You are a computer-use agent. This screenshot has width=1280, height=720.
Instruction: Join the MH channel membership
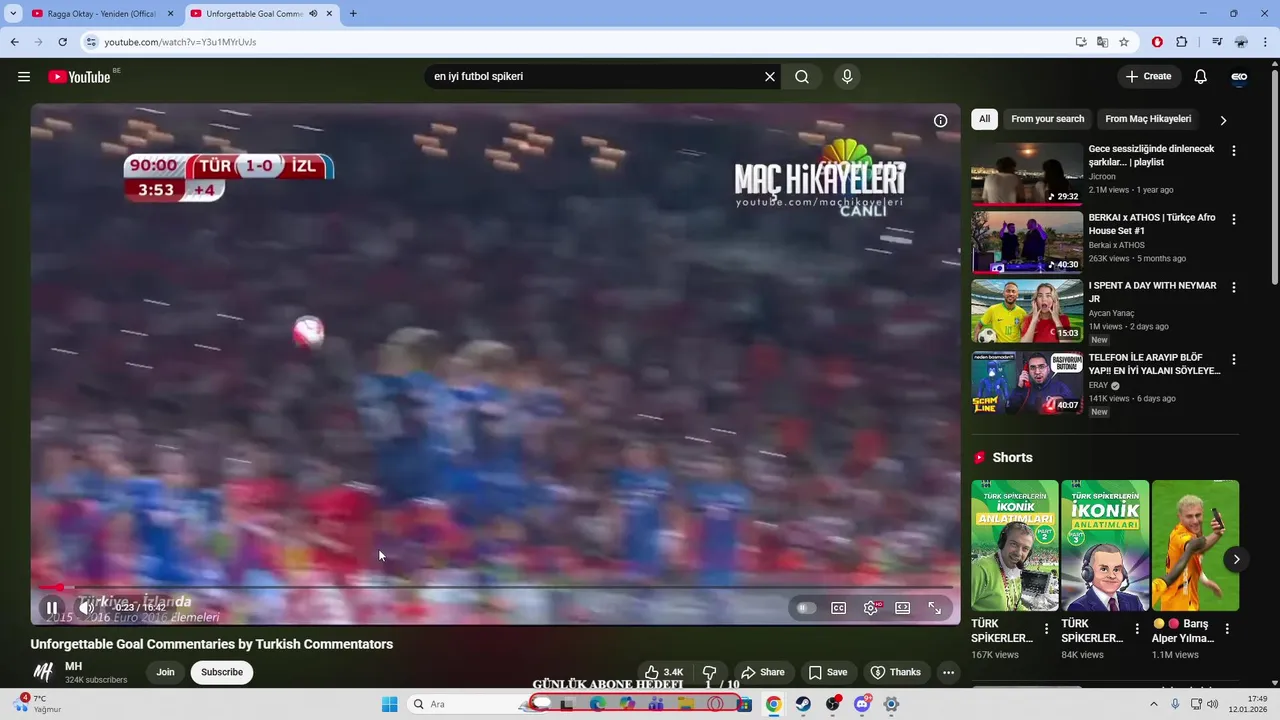[x=165, y=672]
